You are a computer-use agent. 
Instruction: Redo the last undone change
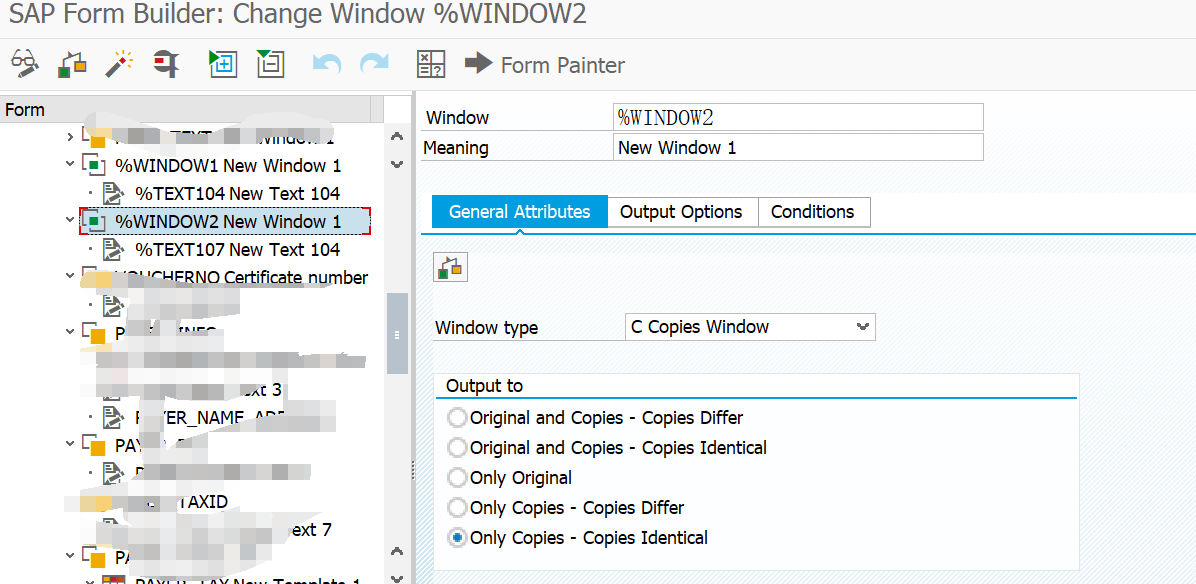click(x=375, y=64)
